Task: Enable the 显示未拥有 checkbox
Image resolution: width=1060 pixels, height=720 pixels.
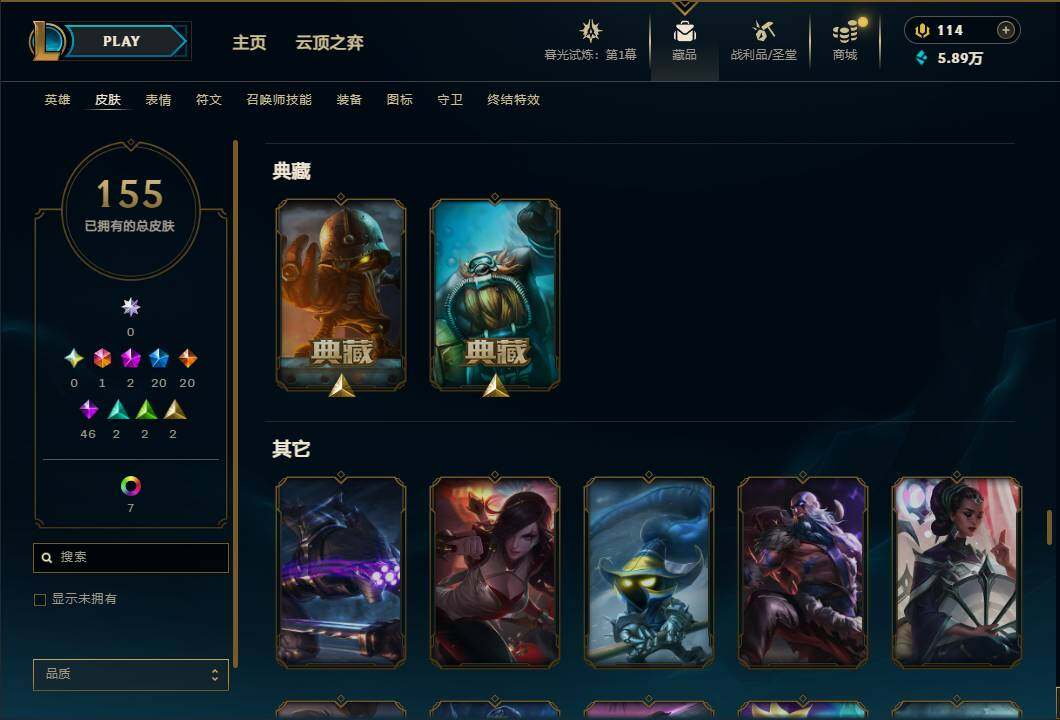Action: (40, 600)
